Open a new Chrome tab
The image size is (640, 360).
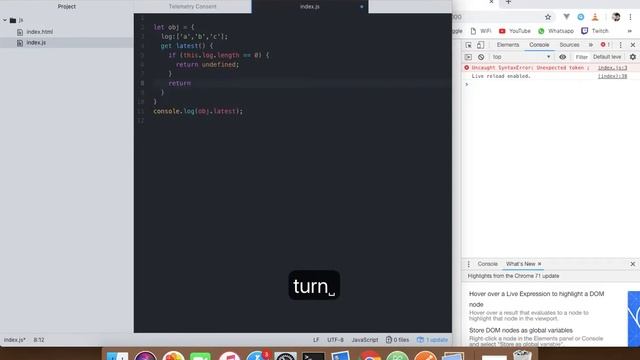(508, 2)
